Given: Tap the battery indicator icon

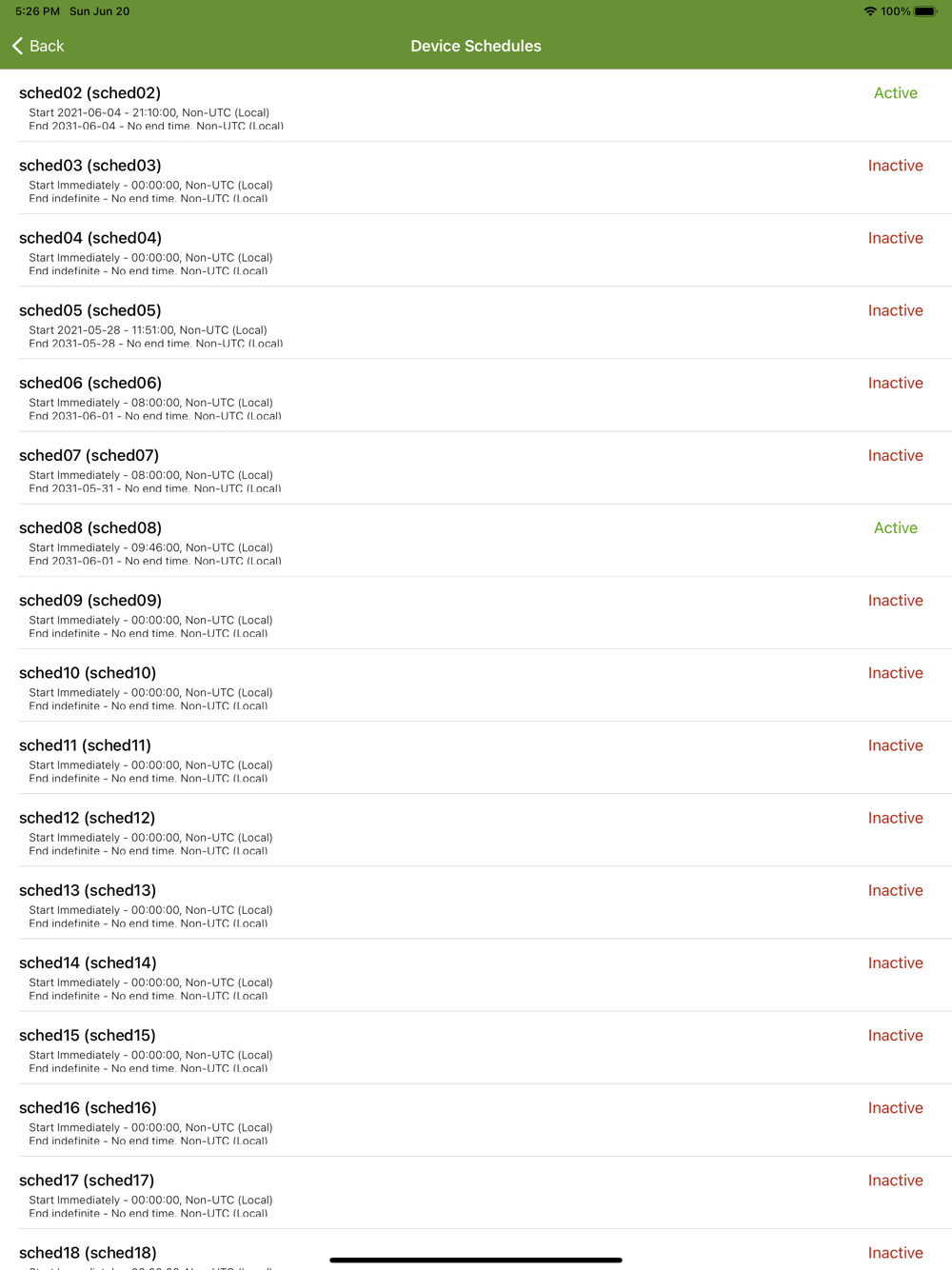Looking at the screenshot, I should click(x=925, y=11).
